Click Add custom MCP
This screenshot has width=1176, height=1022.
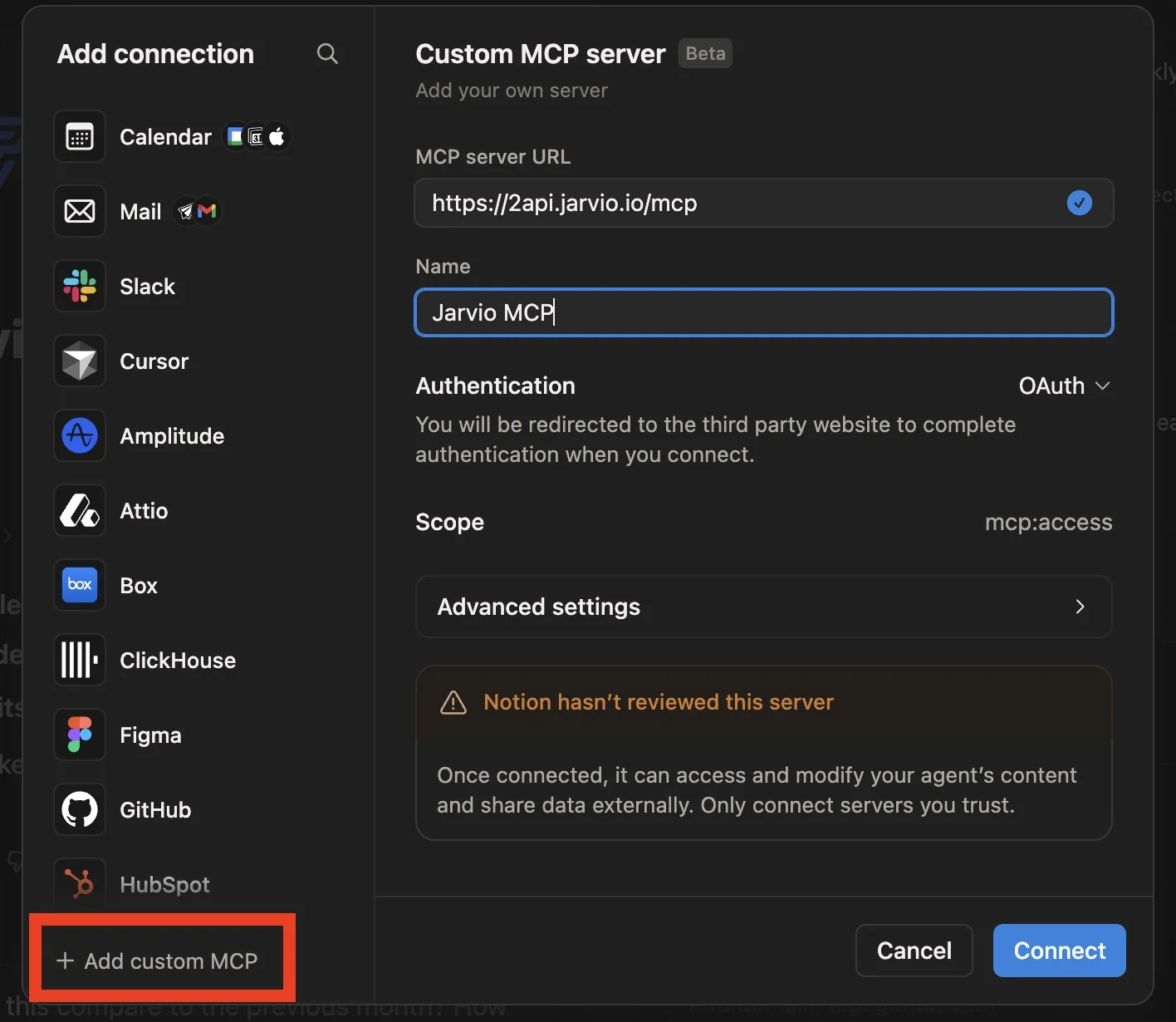157,961
